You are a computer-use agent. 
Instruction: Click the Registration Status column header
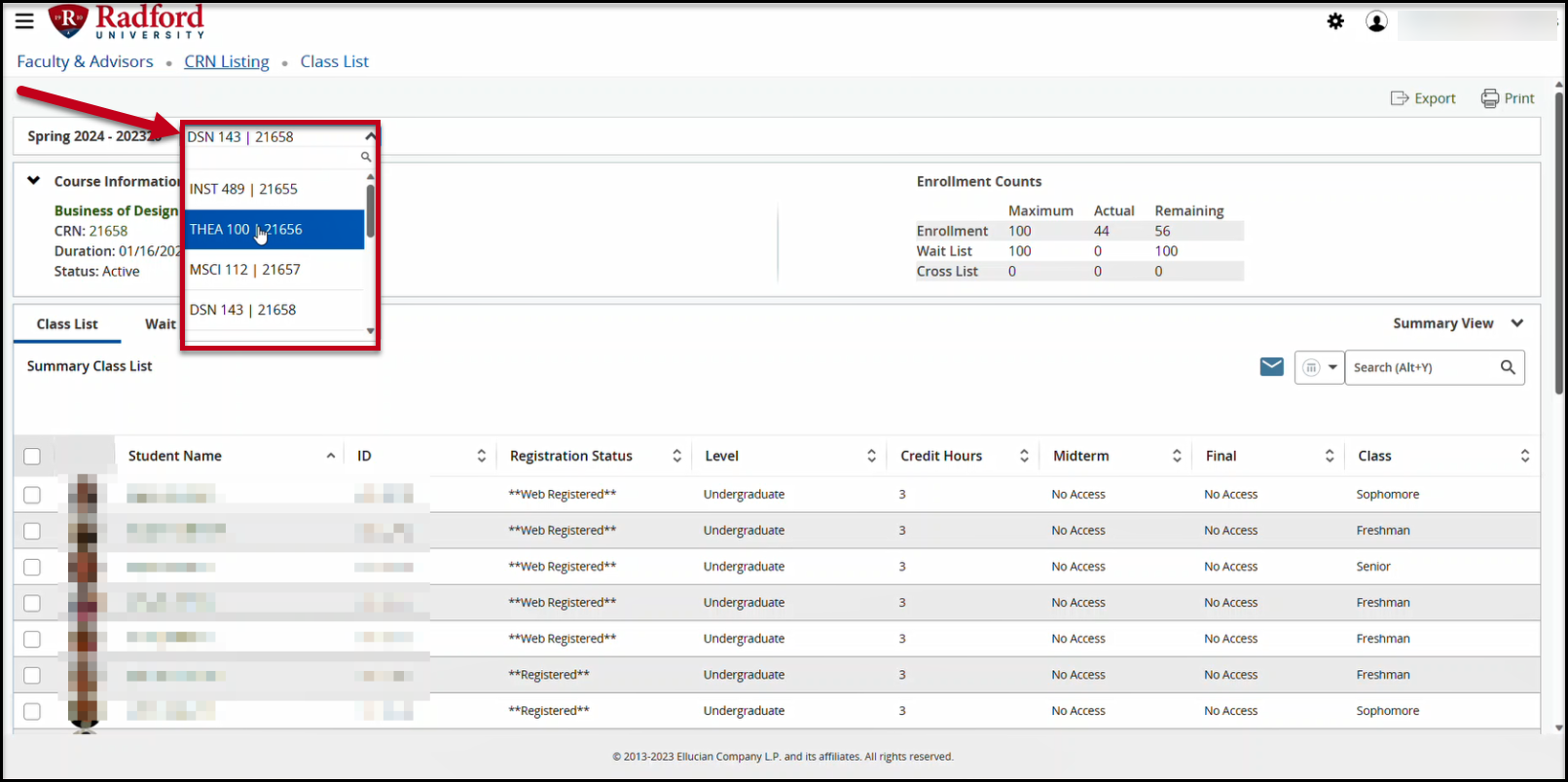(571, 456)
